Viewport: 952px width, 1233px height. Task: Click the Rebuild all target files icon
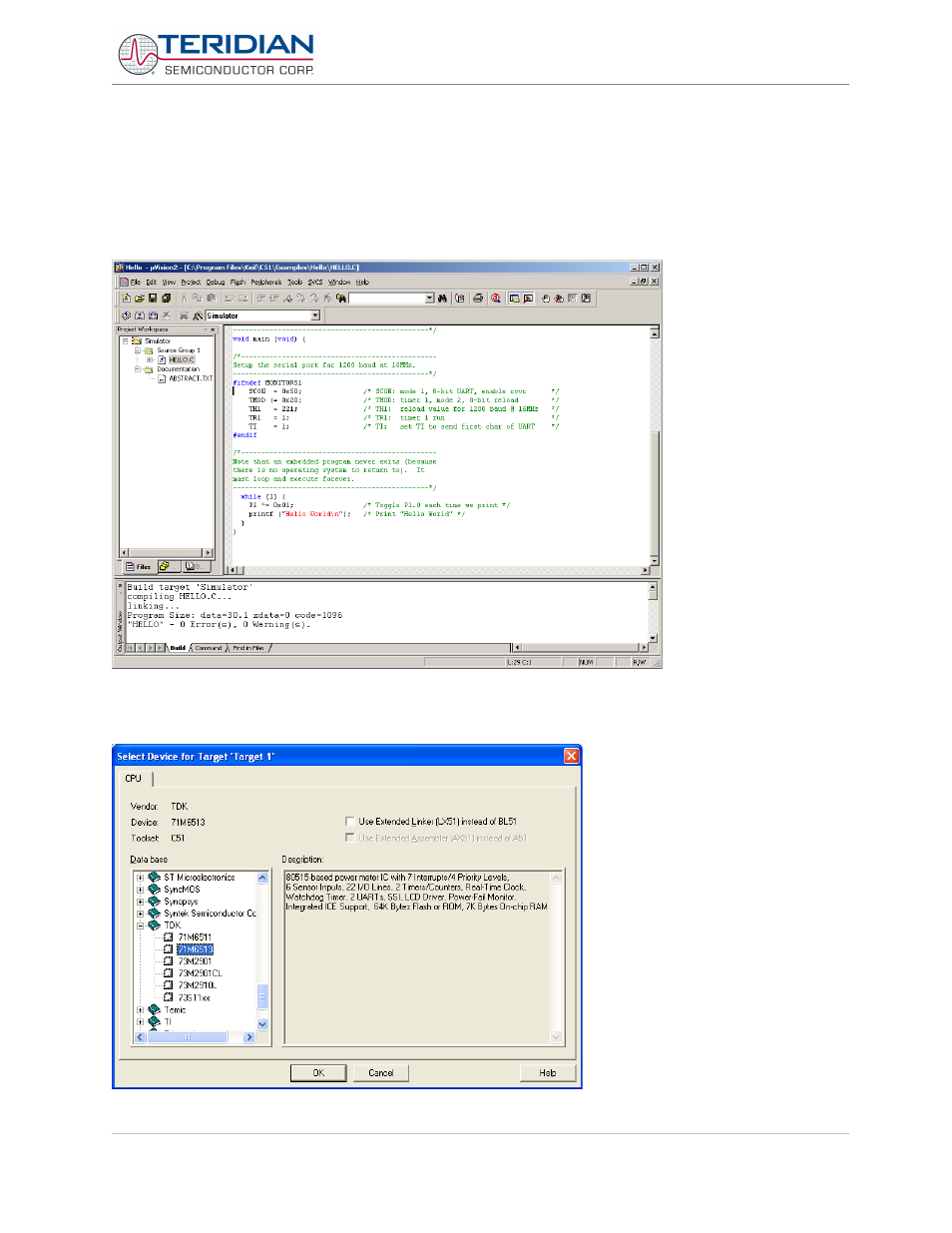pyautogui.click(x=153, y=315)
